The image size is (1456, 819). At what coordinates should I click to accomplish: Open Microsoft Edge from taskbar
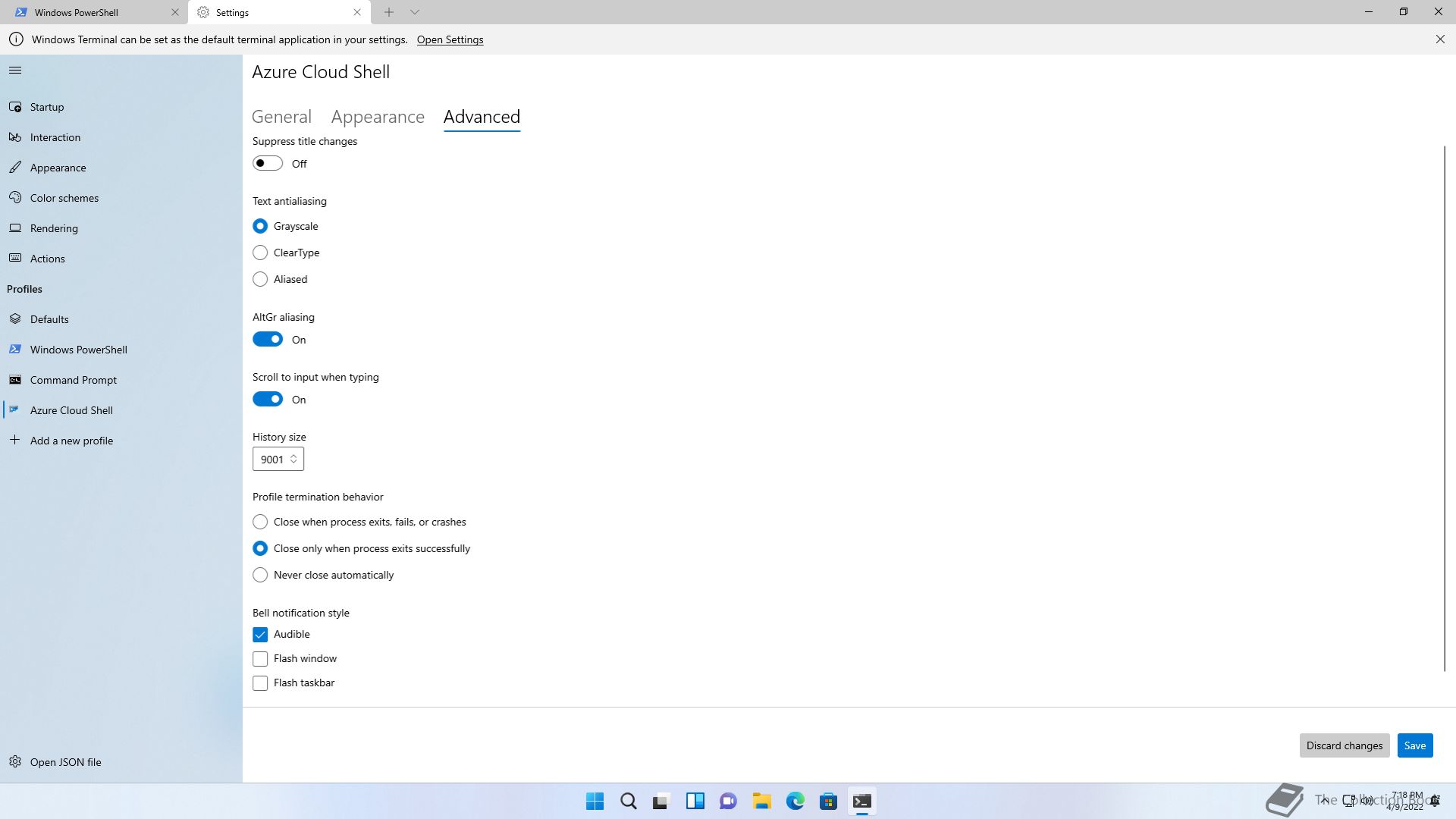[795, 801]
